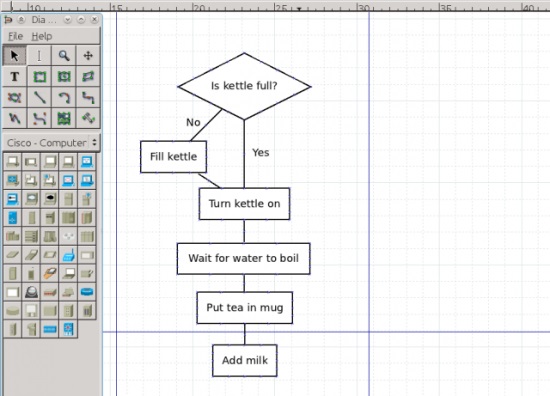Pick the blue router shape in Cisco palette

[x=87, y=292]
